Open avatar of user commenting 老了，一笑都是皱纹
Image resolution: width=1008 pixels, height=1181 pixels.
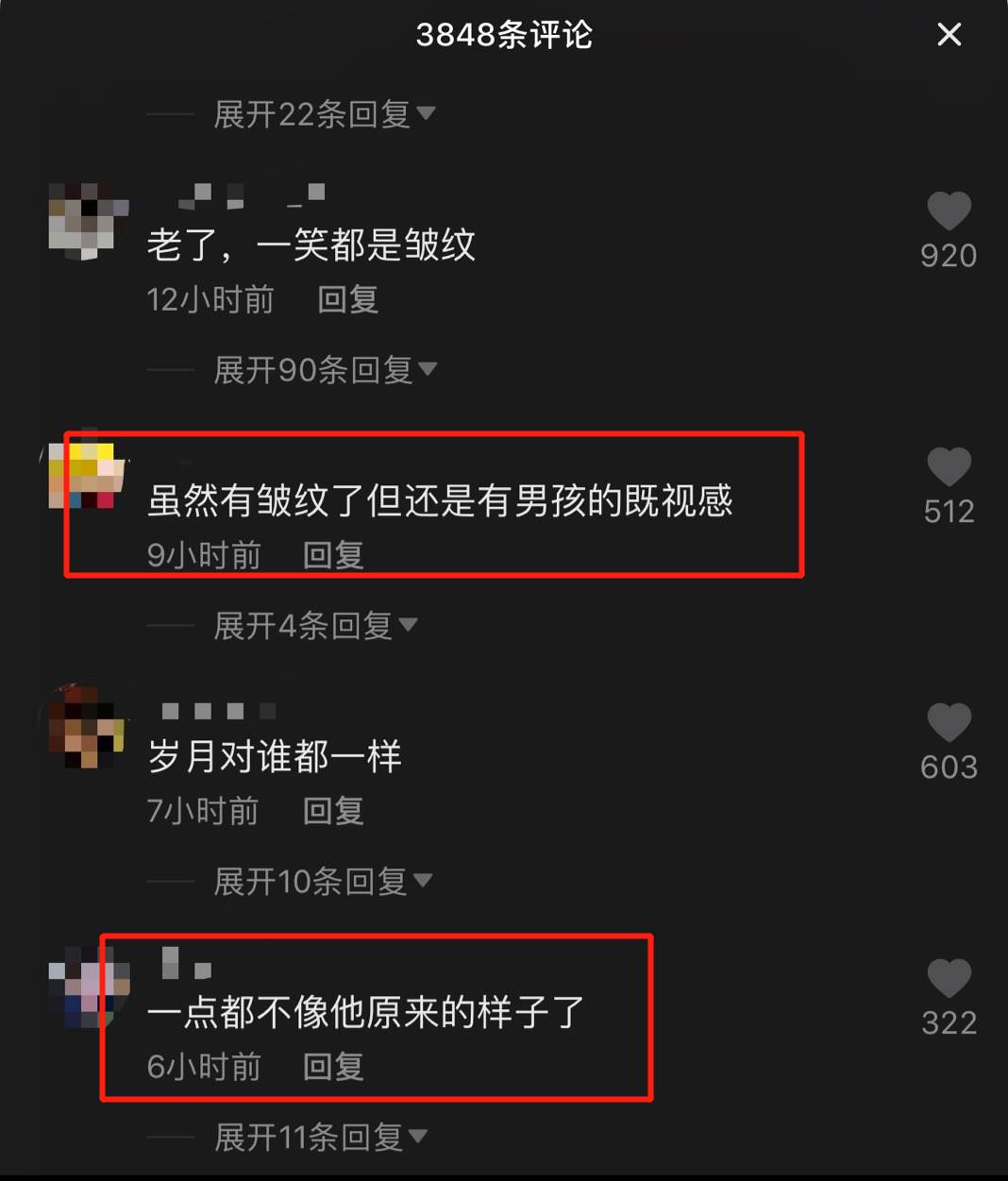pos(88,221)
